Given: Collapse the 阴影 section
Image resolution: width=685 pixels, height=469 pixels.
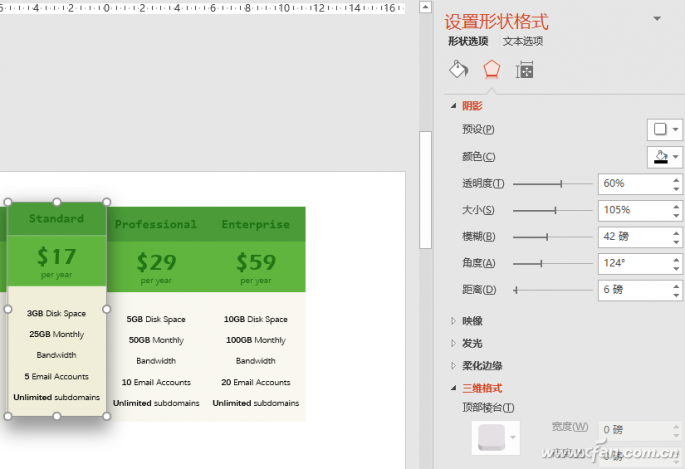Looking at the screenshot, I should tap(453, 106).
